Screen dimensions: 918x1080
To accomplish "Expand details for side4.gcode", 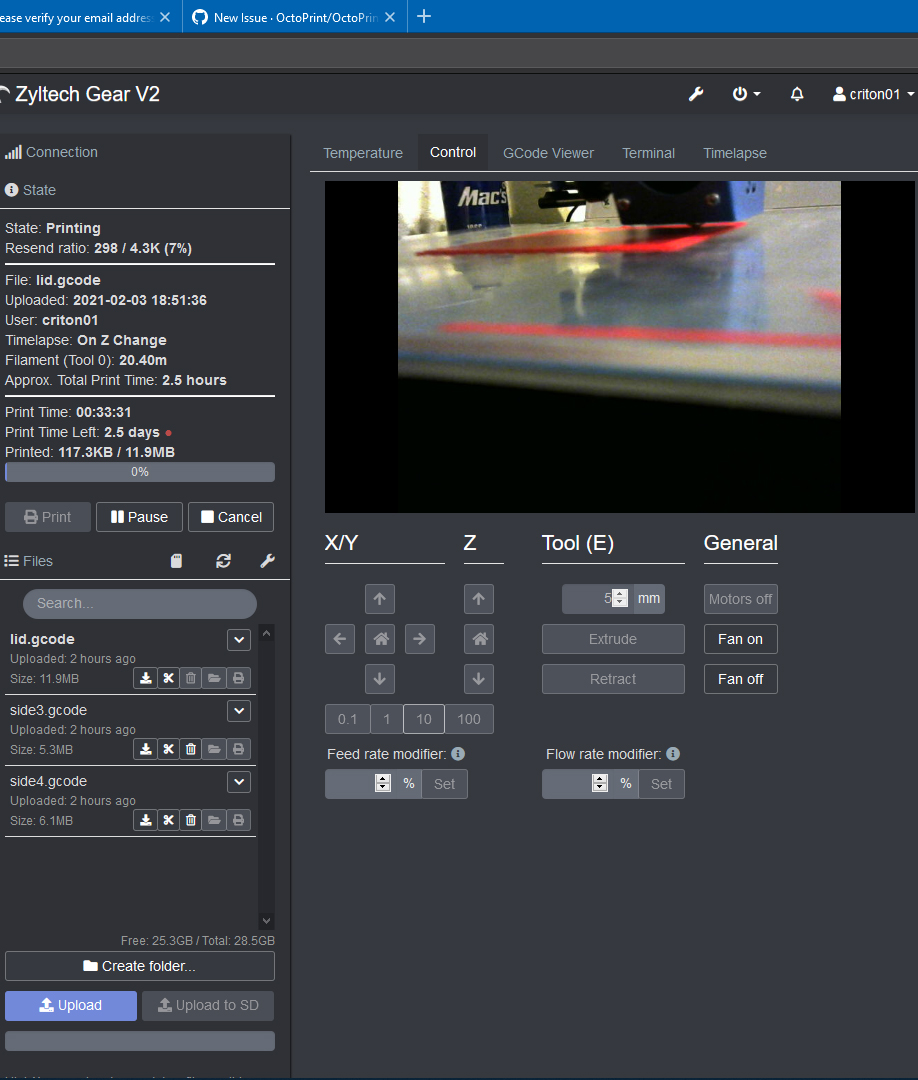I will 239,782.
